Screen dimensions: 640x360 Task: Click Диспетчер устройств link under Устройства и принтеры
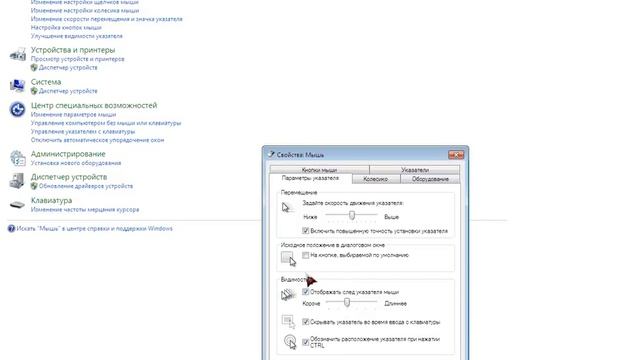pyautogui.click(x=68, y=68)
